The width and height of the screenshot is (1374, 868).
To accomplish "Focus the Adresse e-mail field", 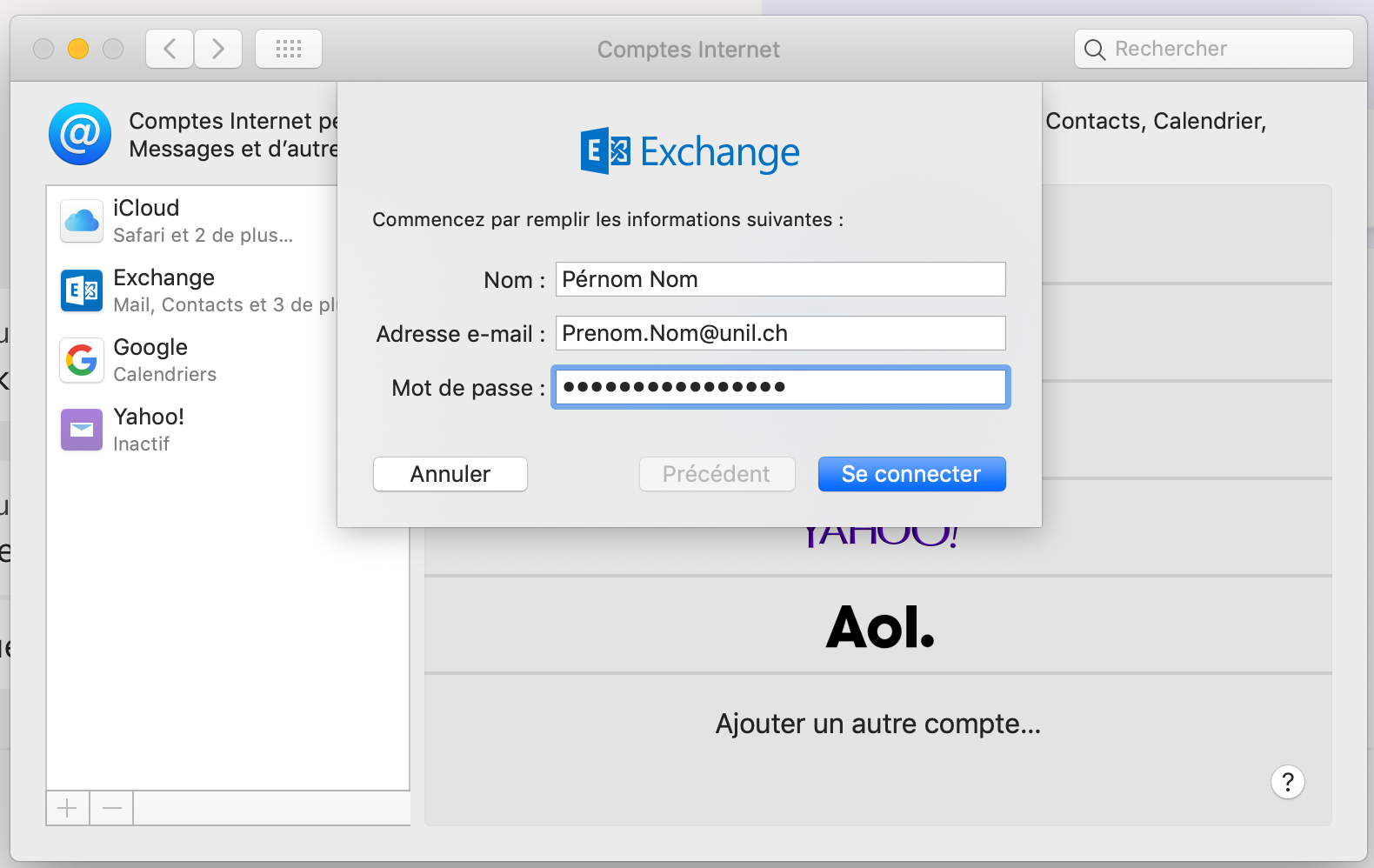I will point(780,333).
